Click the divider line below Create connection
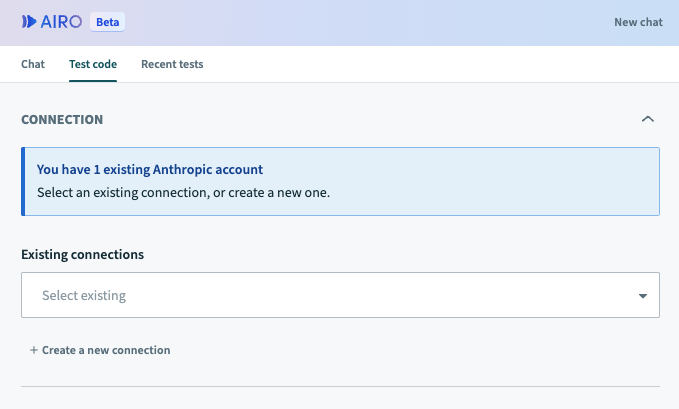The width and height of the screenshot is (679, 409). [x=340, y=386]
